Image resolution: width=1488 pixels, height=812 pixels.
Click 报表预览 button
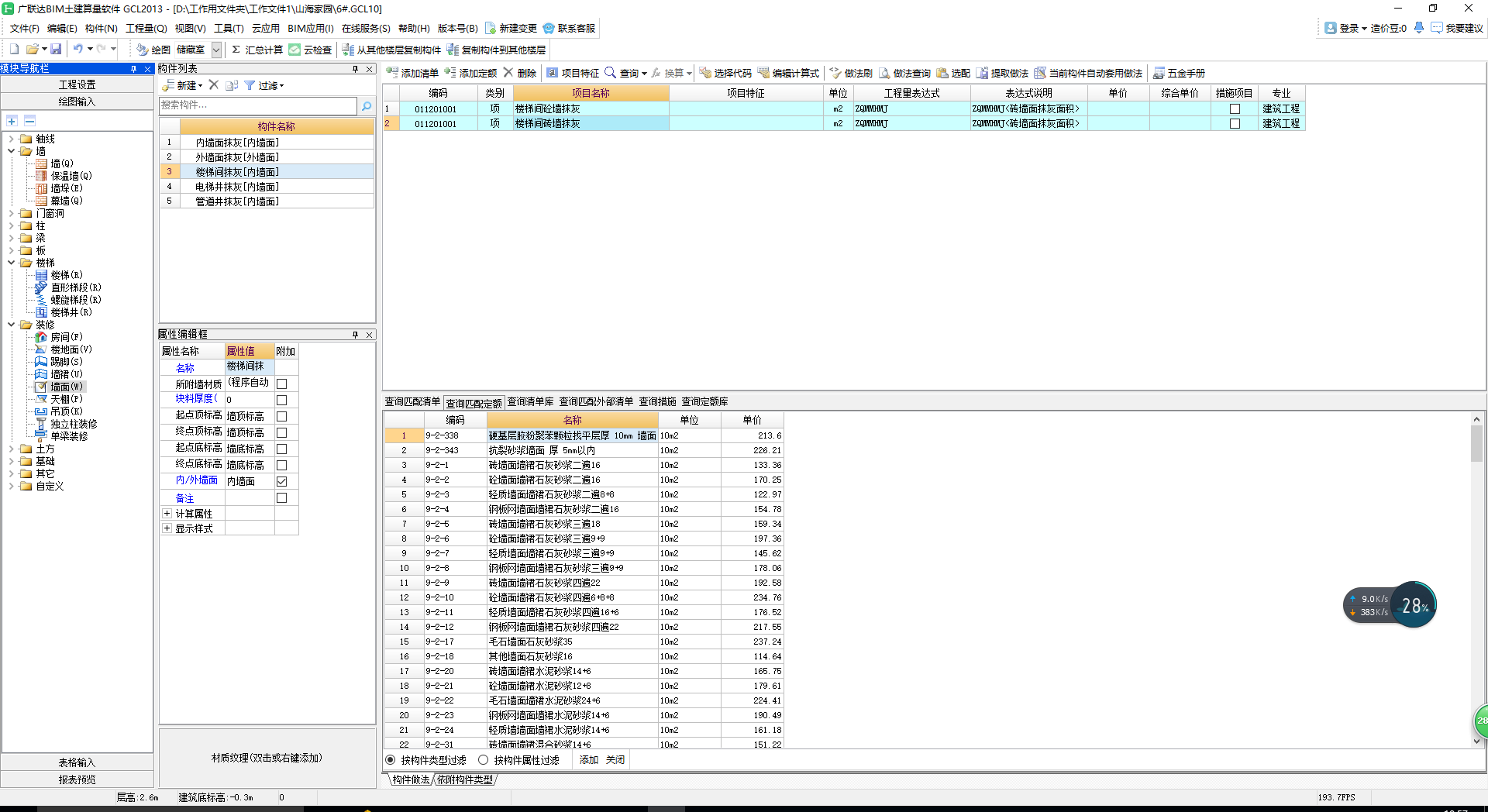tap(77, 779)
